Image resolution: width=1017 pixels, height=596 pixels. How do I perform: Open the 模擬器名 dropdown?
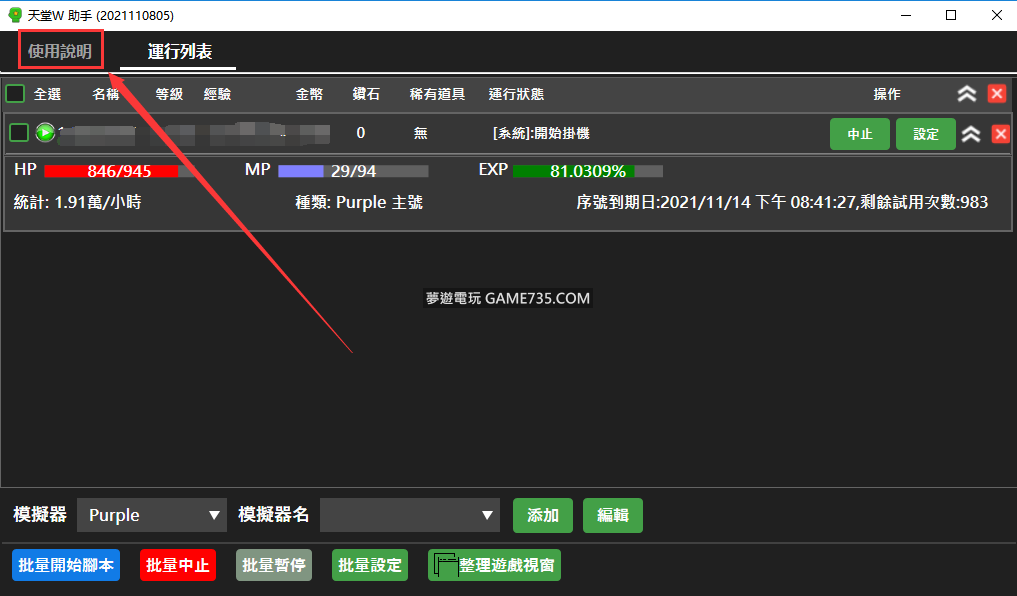(410, 515)
